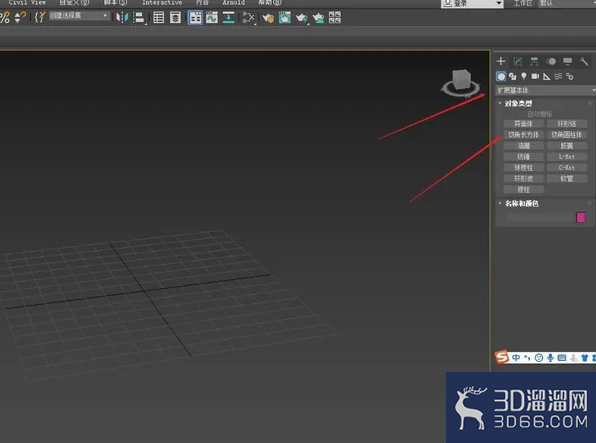Open the Civil View menu
This screenshot has width=596, height=443.
pos(27,2)
